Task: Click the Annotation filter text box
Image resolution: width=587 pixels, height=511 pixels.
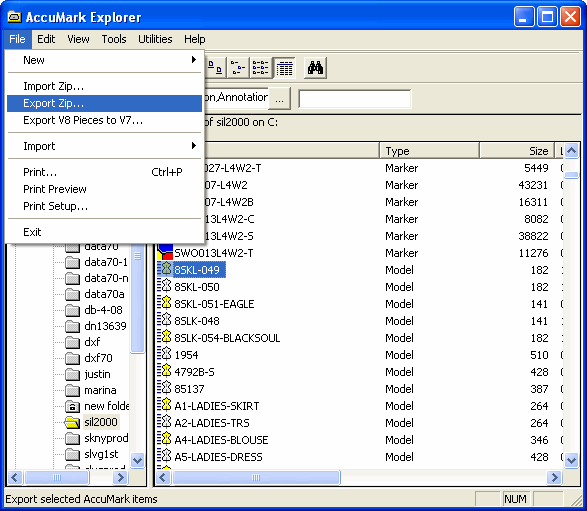Action: (236, 99)
